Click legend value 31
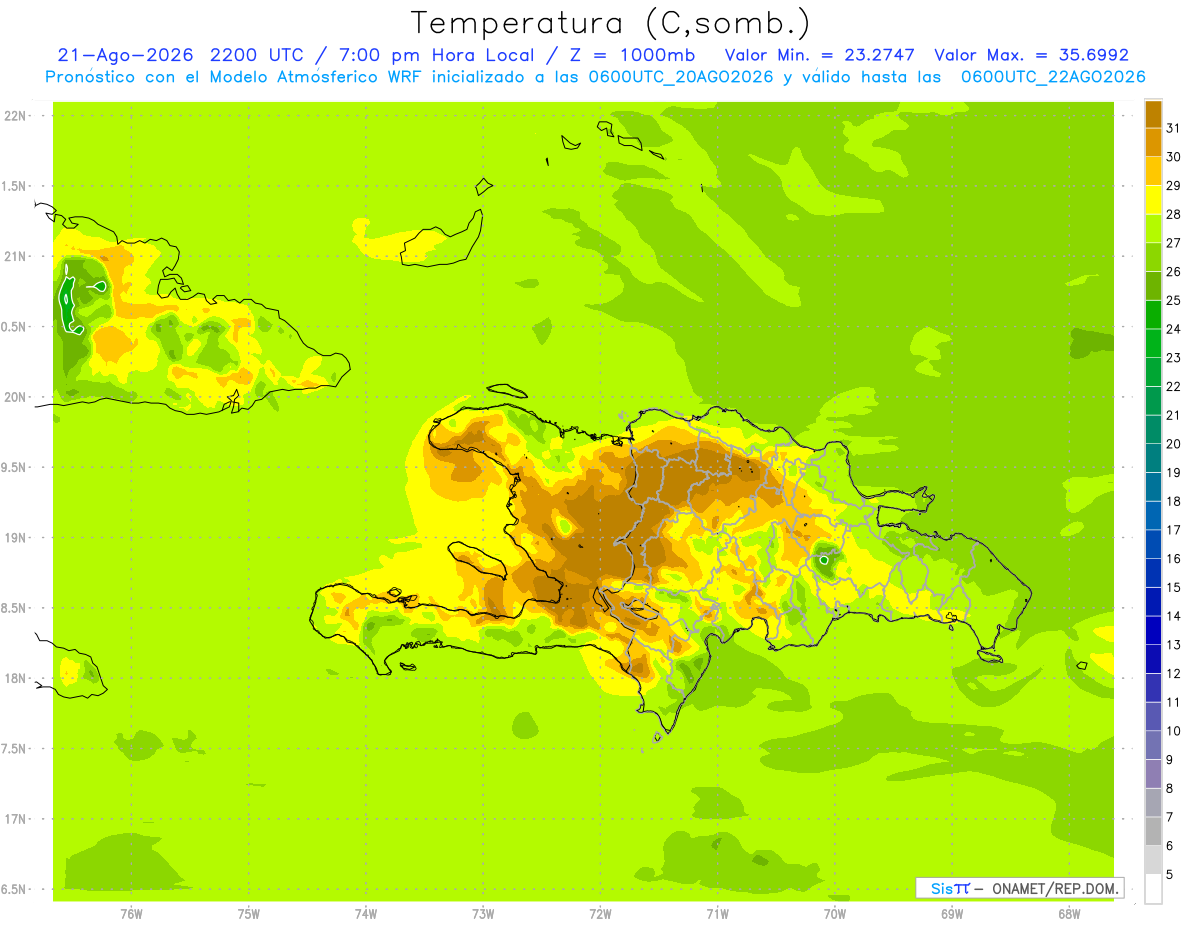 pyautogui.click(x=1174, y=128)
